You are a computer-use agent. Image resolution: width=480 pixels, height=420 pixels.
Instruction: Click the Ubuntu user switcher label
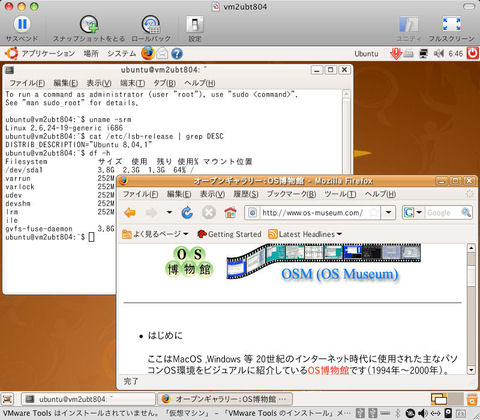(x=366, y=54)
